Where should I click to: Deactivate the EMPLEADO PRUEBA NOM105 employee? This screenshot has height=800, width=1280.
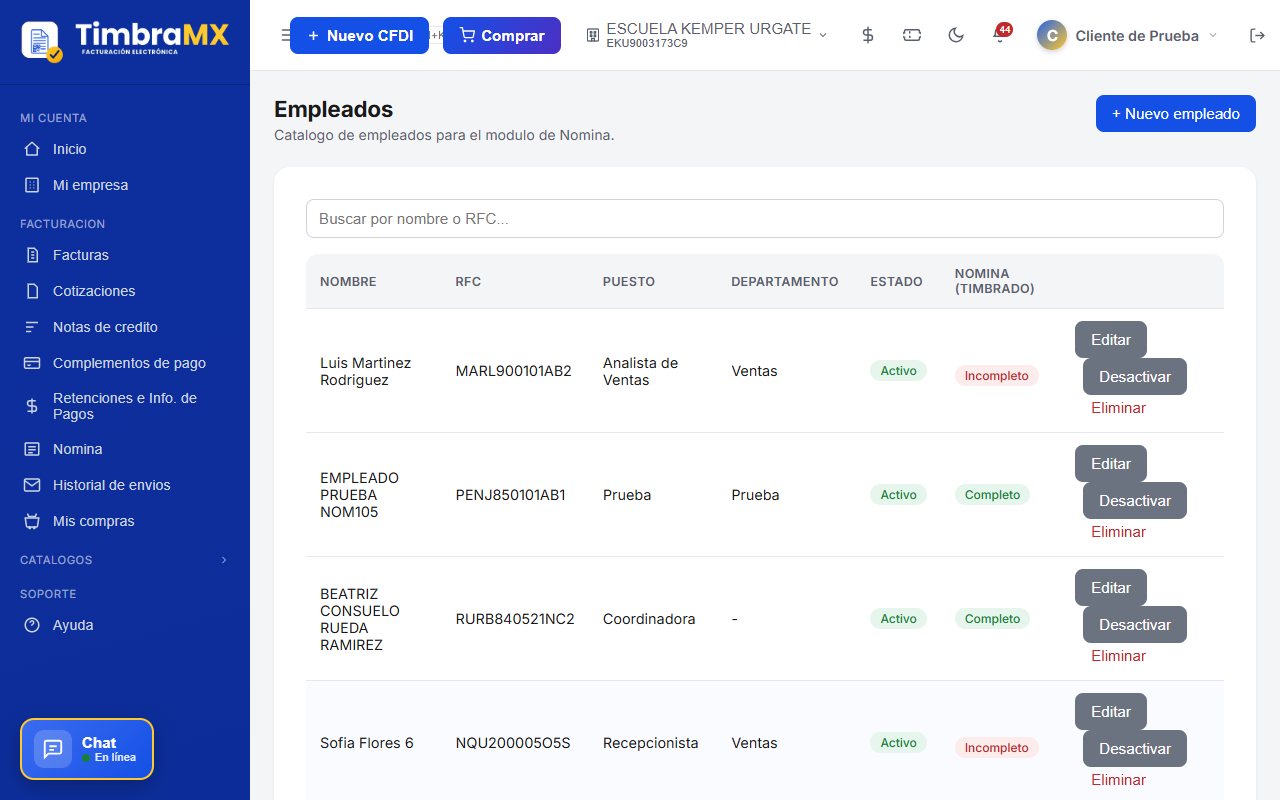tap(1135, 501)
